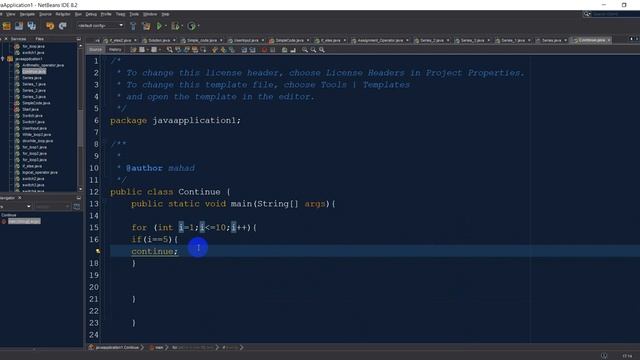The width and height of the screenshot is (640, 360).
Task: Collapse the javaapplication1 package node
Action: 3,59
